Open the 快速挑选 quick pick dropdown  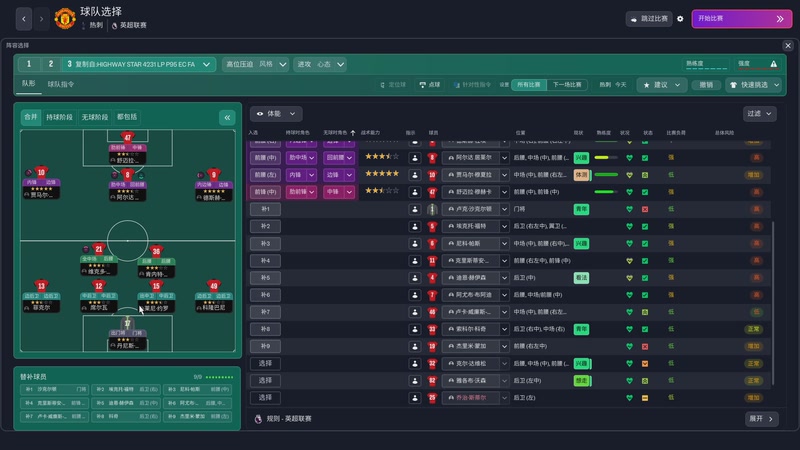[754, 85]
